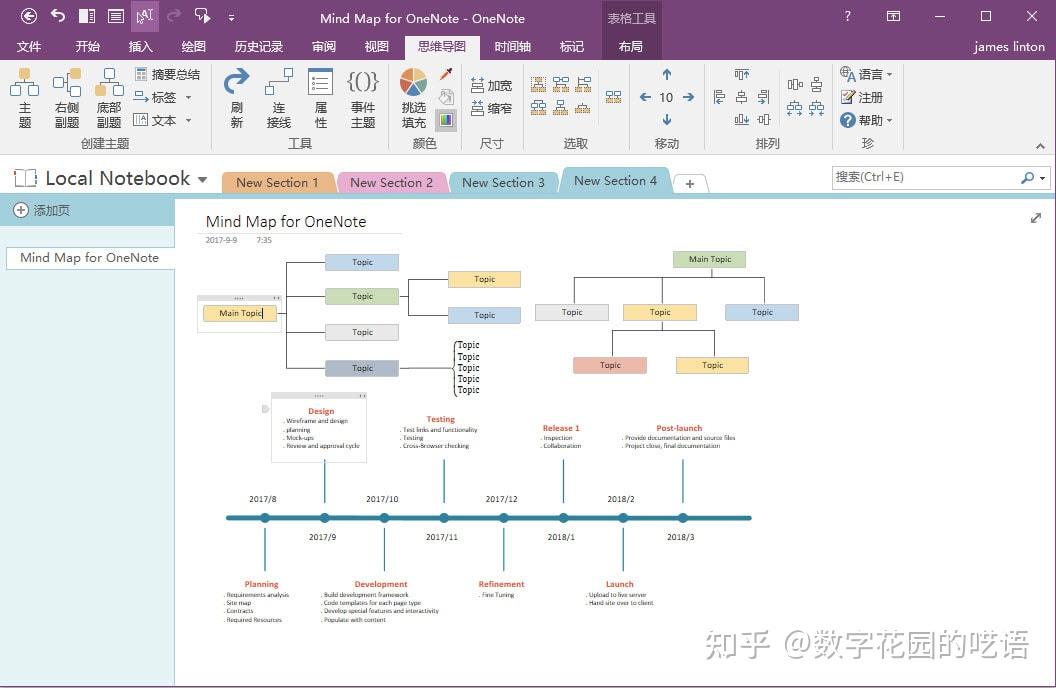Click 注册 to register the add-in
Screen dimensions: 1056x688
[x=864, y=97]
